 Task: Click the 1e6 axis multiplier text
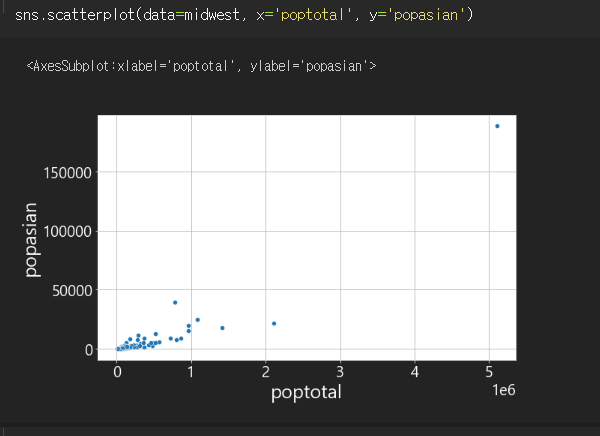(504, 390)
